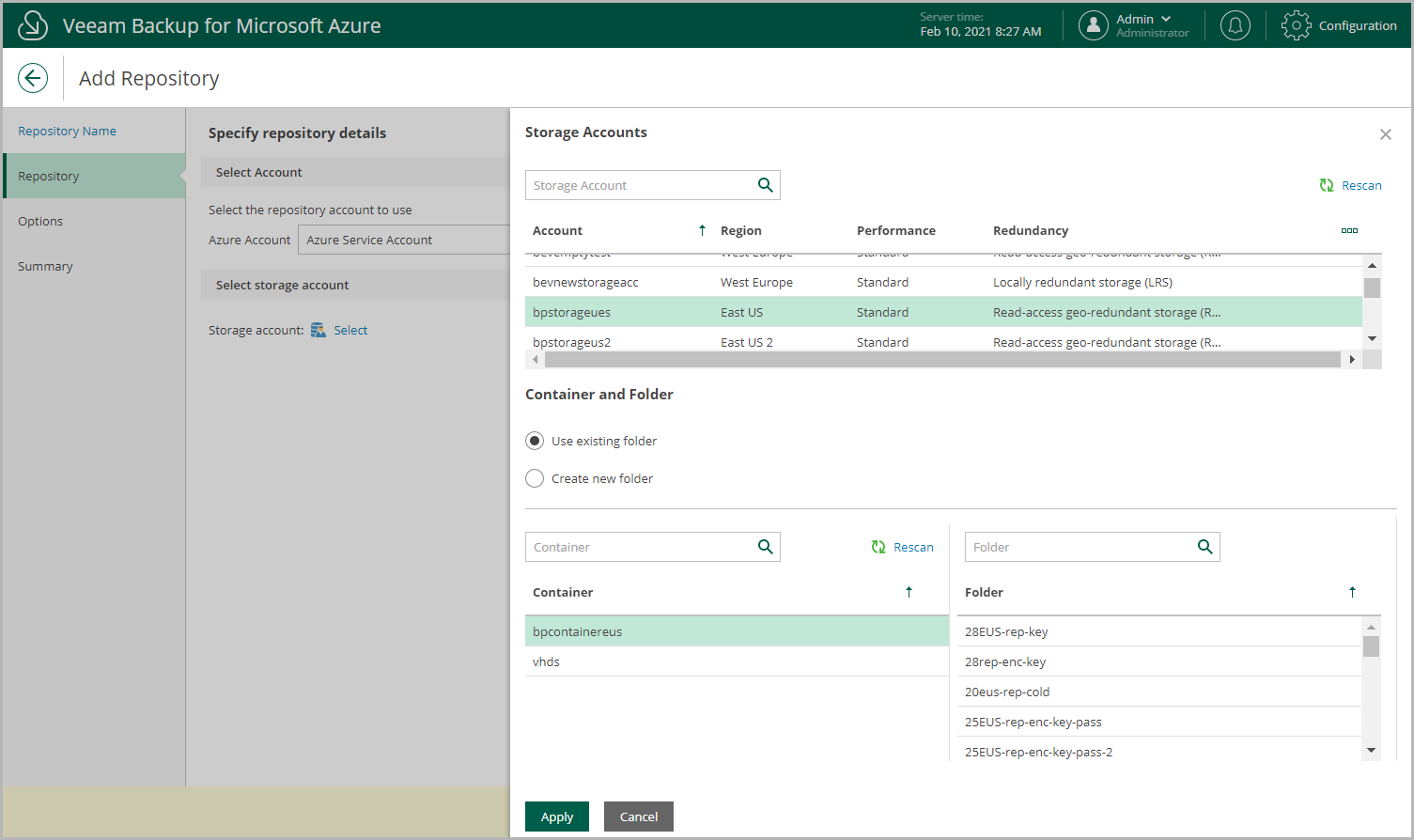Image resolution: width=1414 pixels, height=840 pixels.
Task: Click the Performance column header
Action: tap(896, 230)
